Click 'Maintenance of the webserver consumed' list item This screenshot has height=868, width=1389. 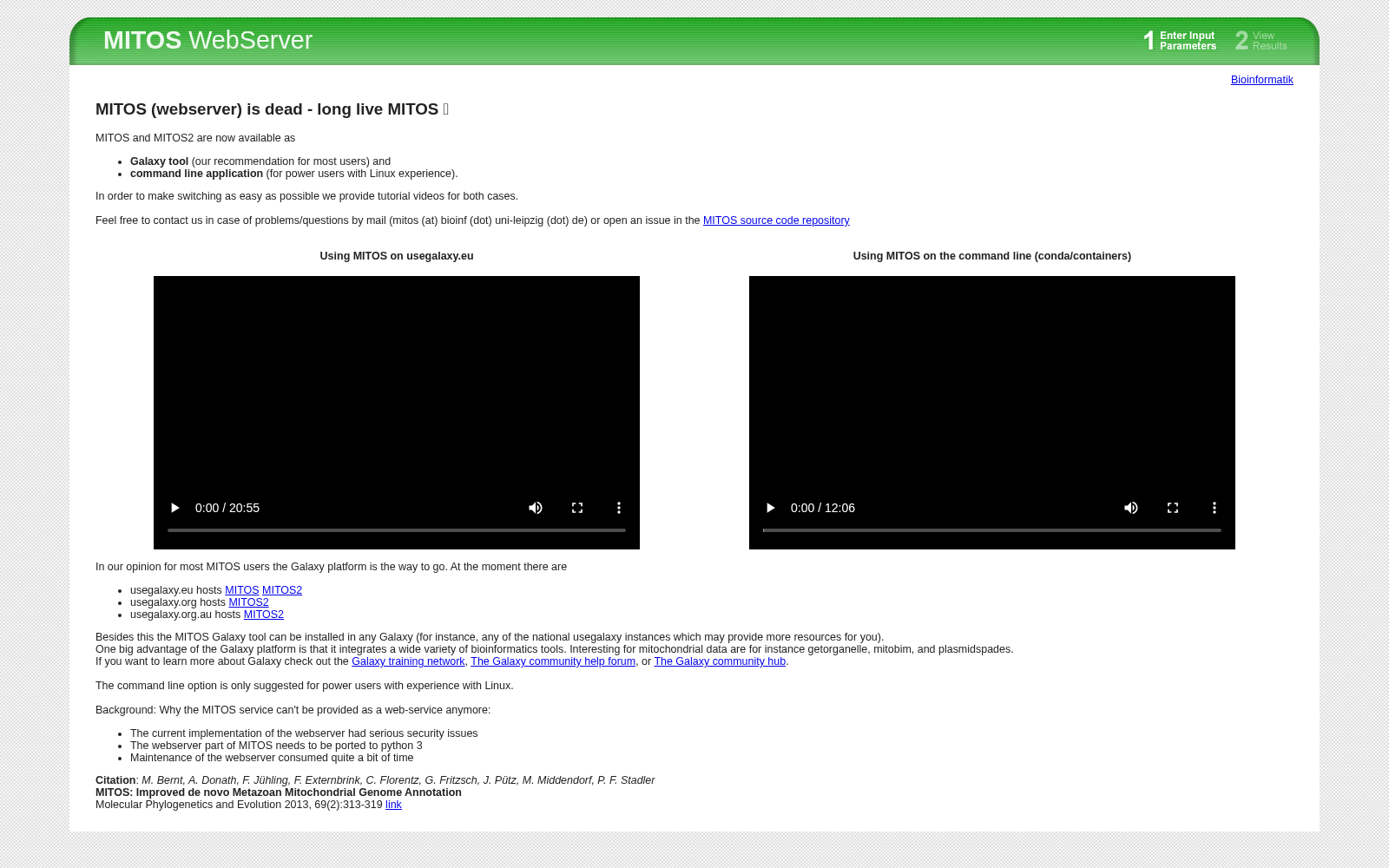pyautogui.click(x=272, y=758)
